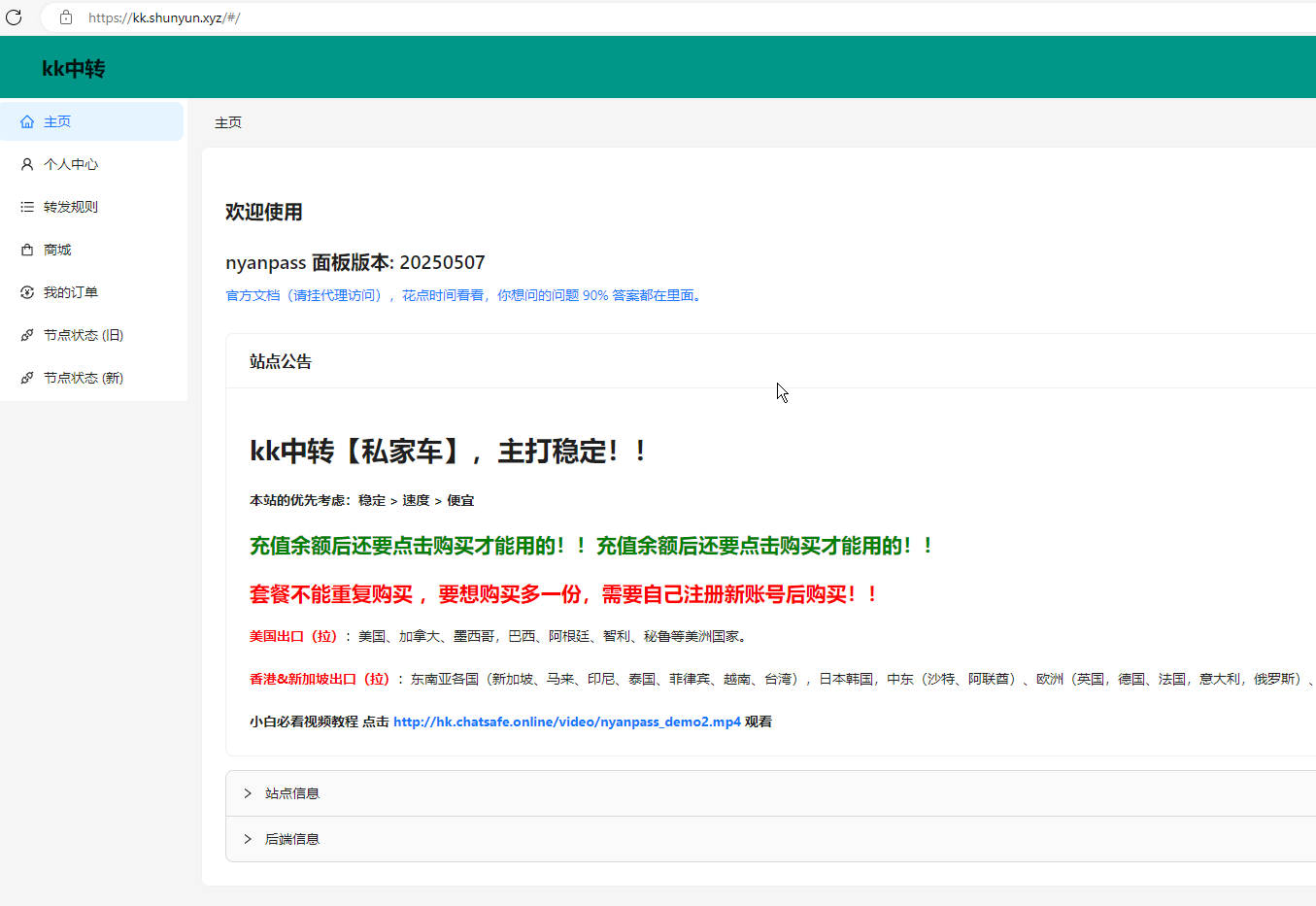Open 节点状态 (新) page
Viewport: 1316px width, 906px height.
91,378
